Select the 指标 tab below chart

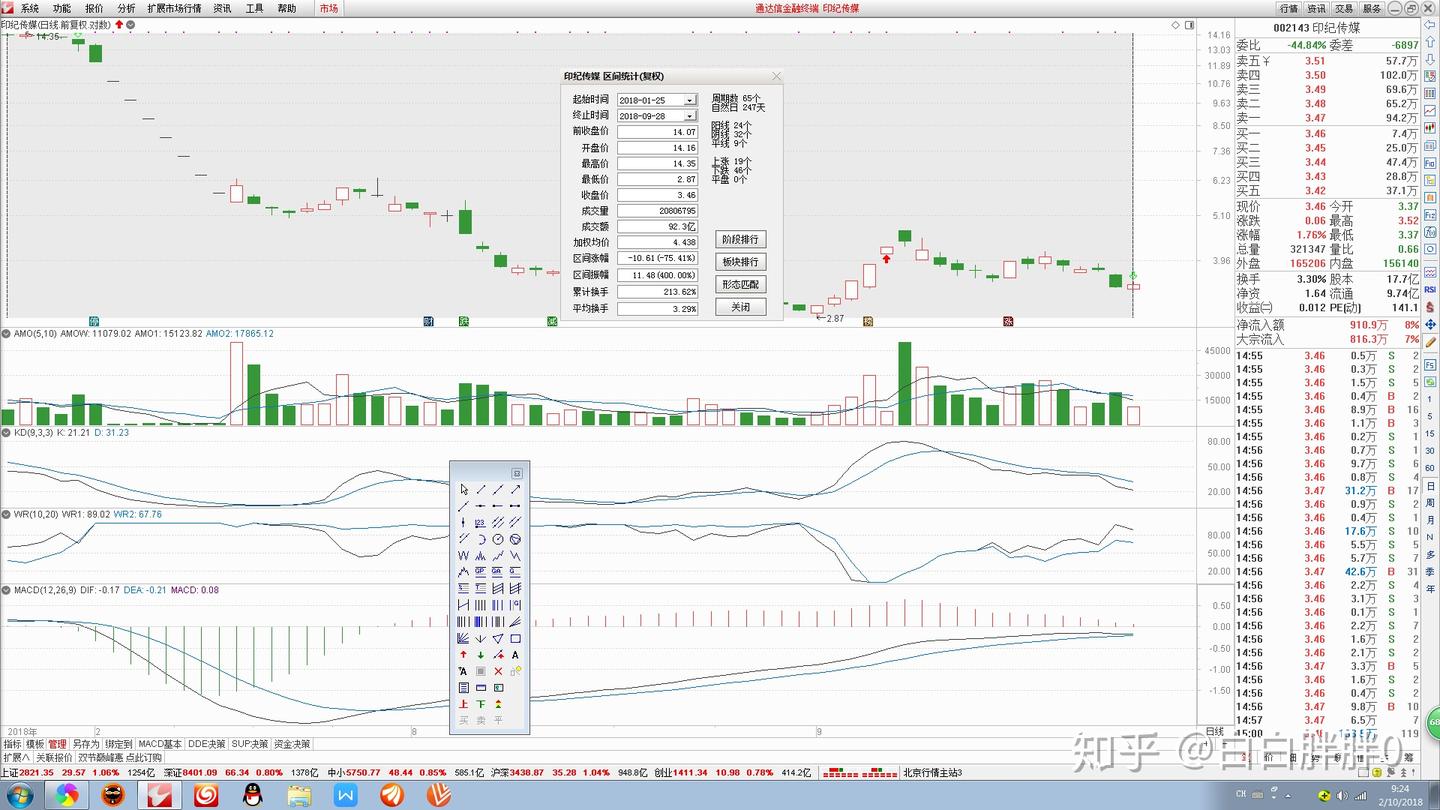click(12, 744)
